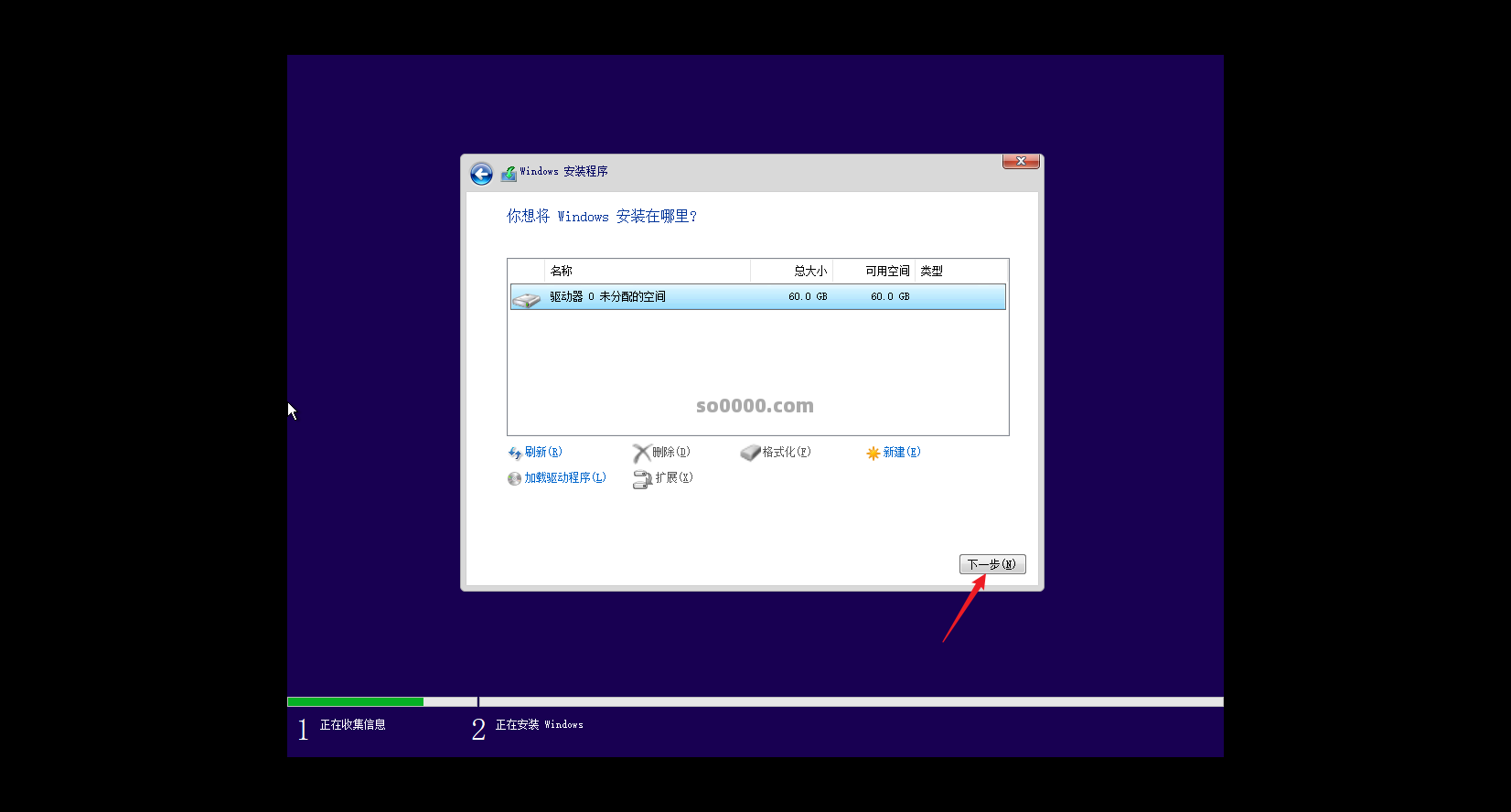The height and width of the screenshot is (812, 1511).
Task: Click the delete X icon
Action: [641, 454]
